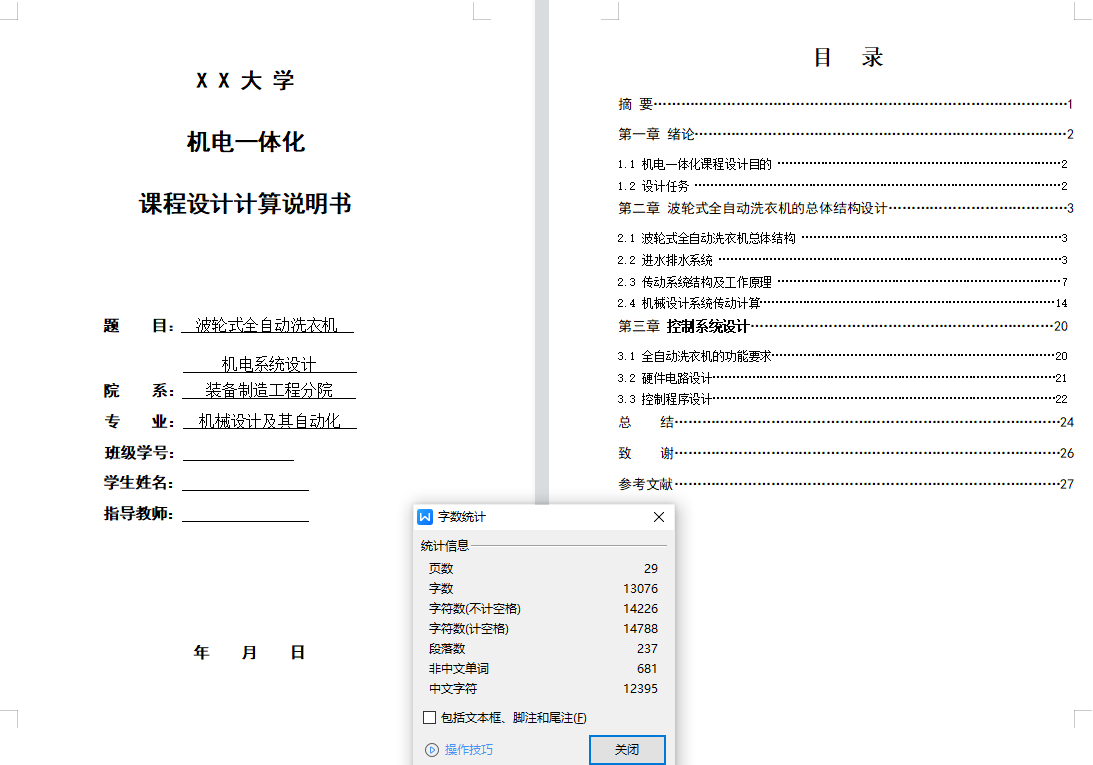Click the 字符数(计空格) value 14788
Image resolution: width=1093 pixels, height=765 pixels.
point(640,628)
